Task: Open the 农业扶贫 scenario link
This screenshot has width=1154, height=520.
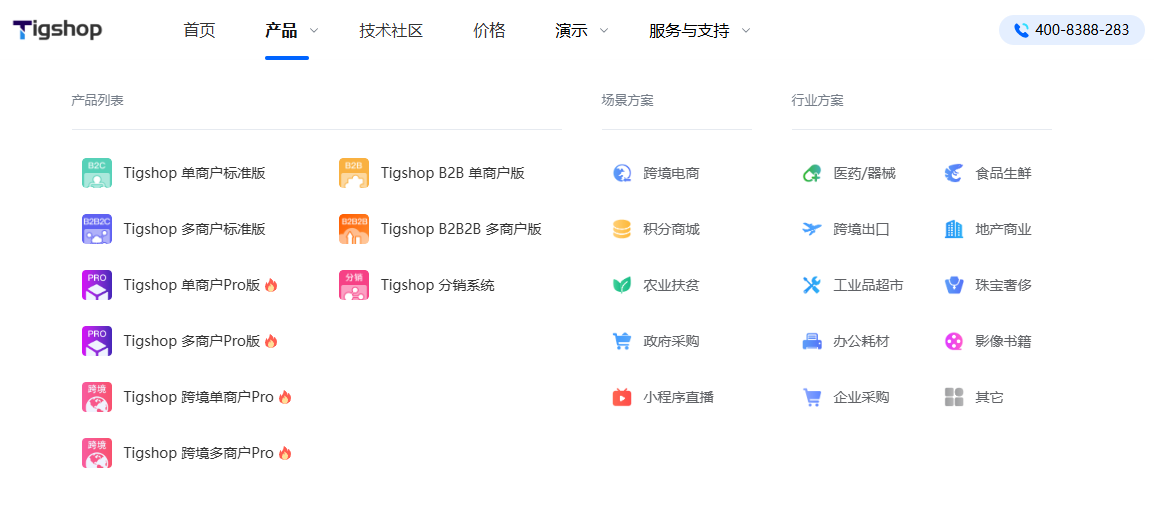Action: click(671, 285)
